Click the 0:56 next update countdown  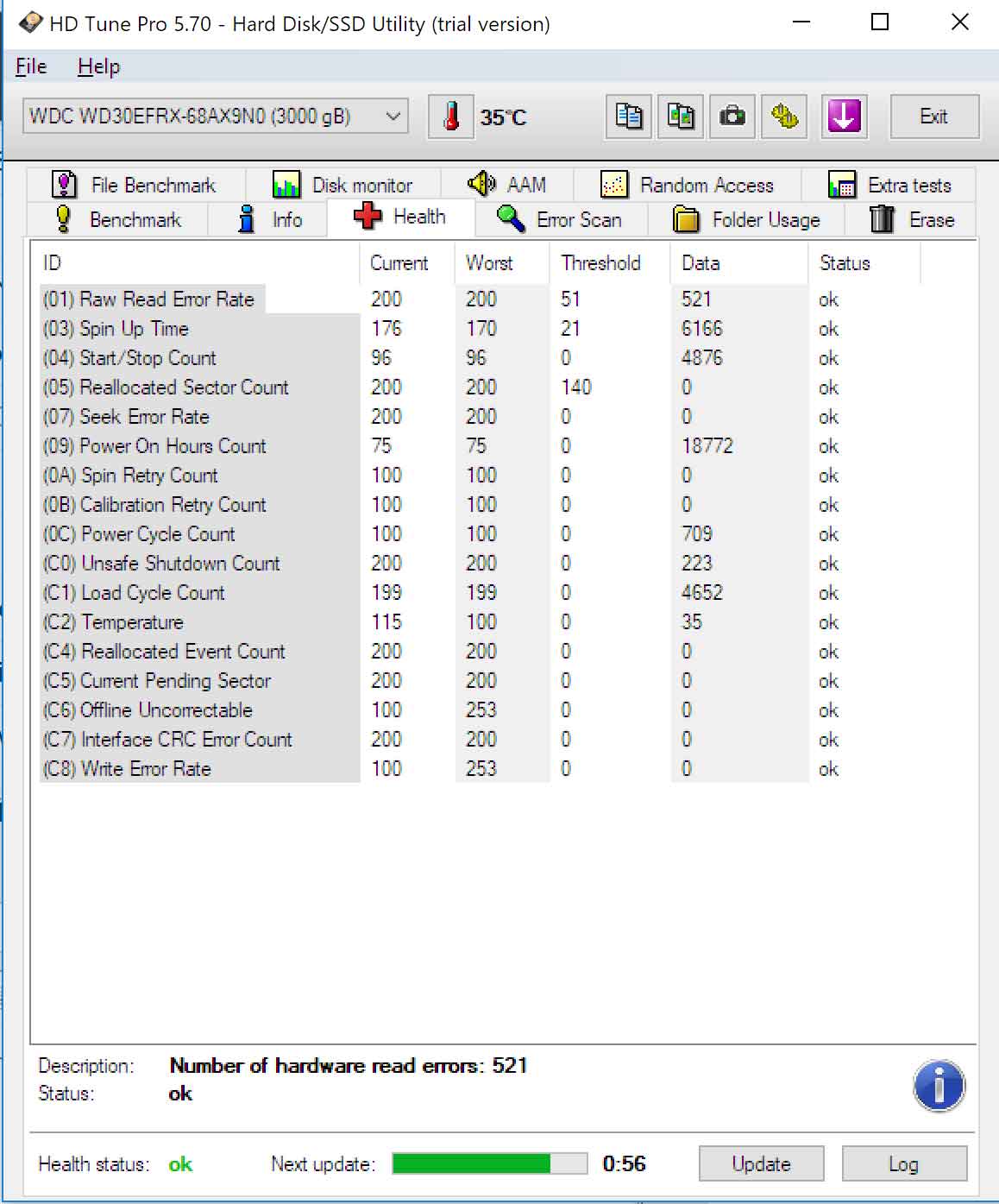[x=625, y=1163]
